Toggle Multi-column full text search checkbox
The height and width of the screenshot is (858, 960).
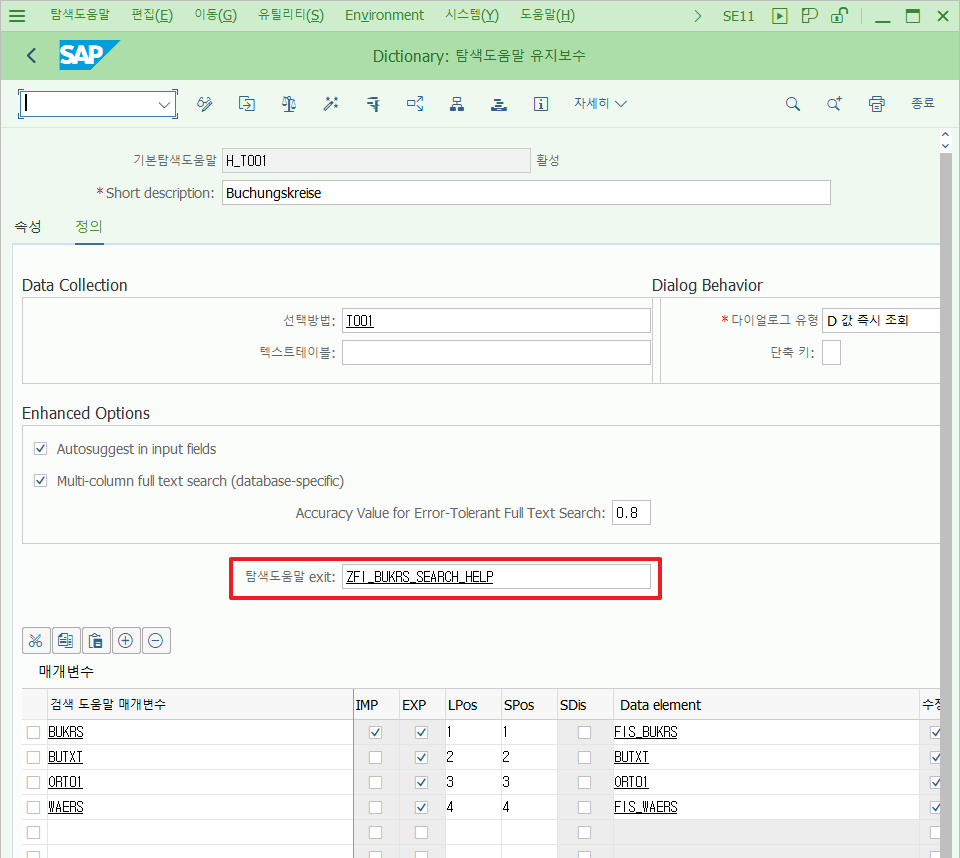[40, 481]
